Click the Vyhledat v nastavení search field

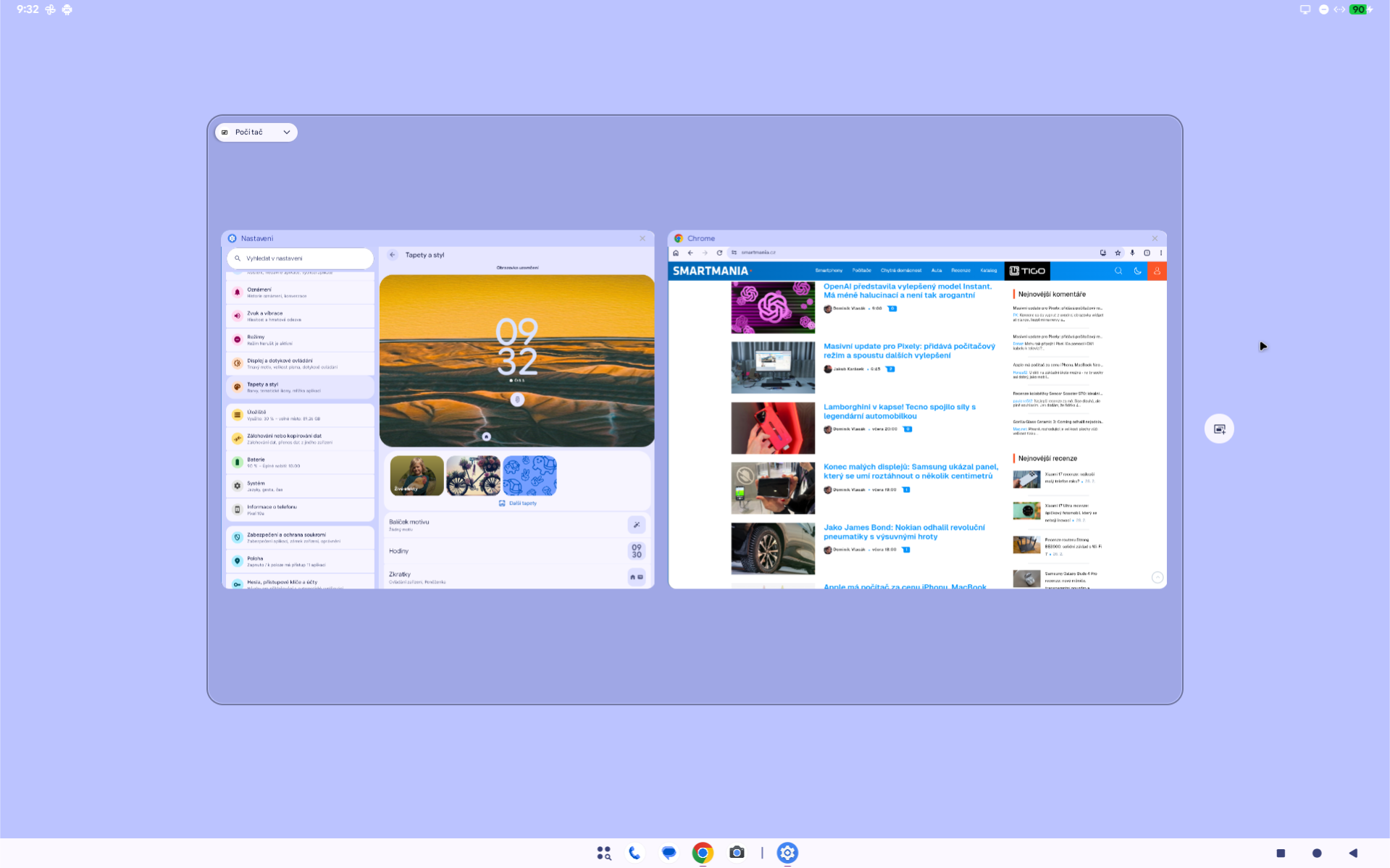300,258
